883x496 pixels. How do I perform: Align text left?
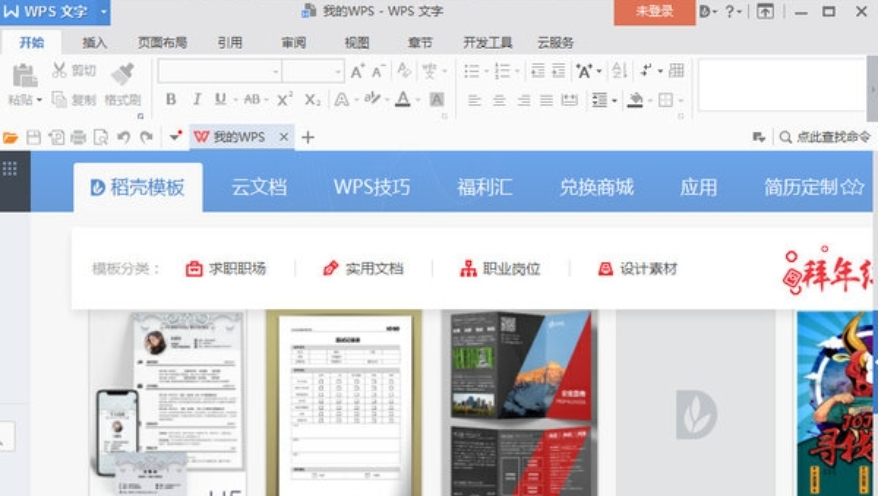[475, 100]
